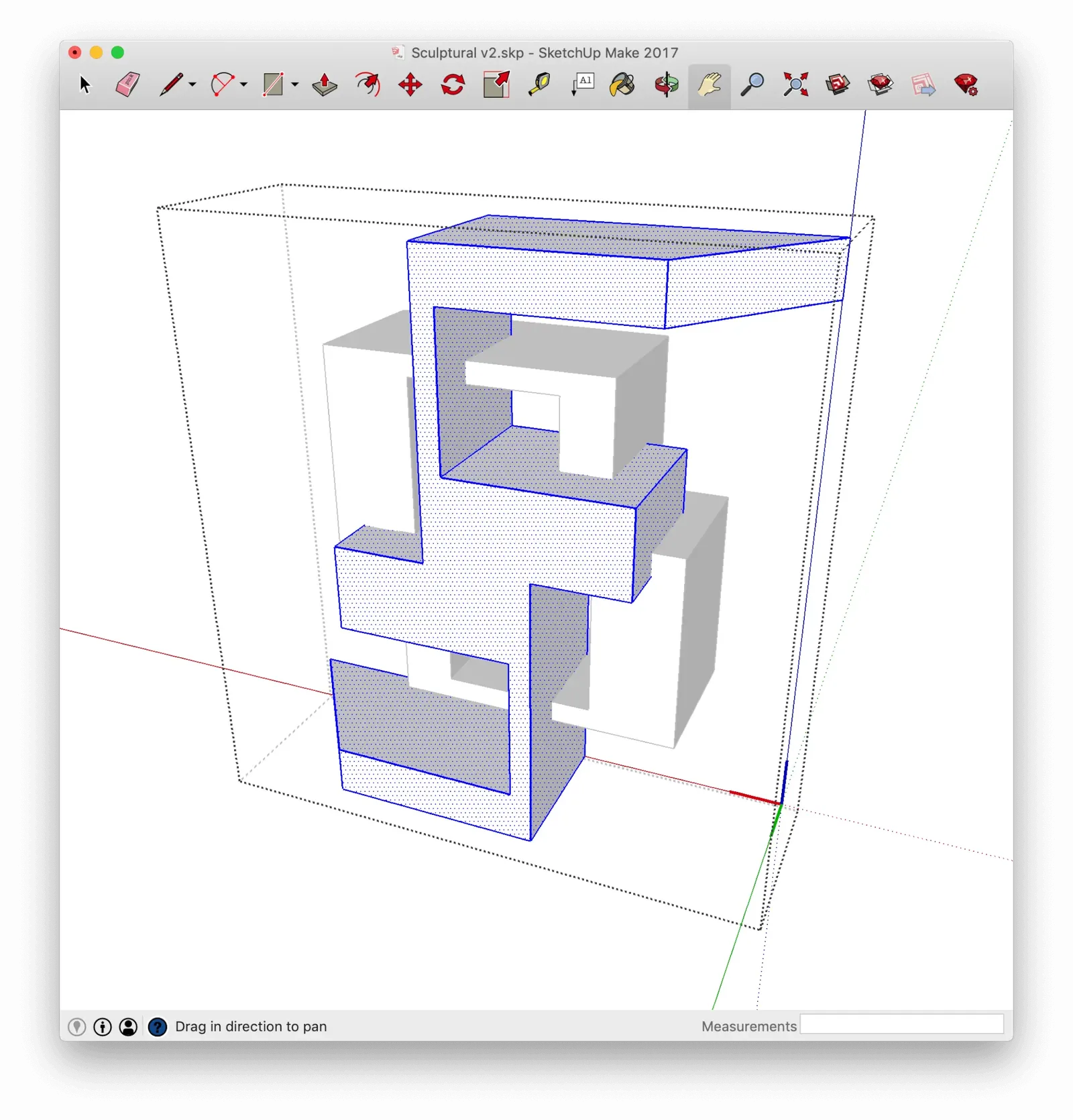Select the Rotate tool
1073x1120 pixels.
[x=453, y=85]
